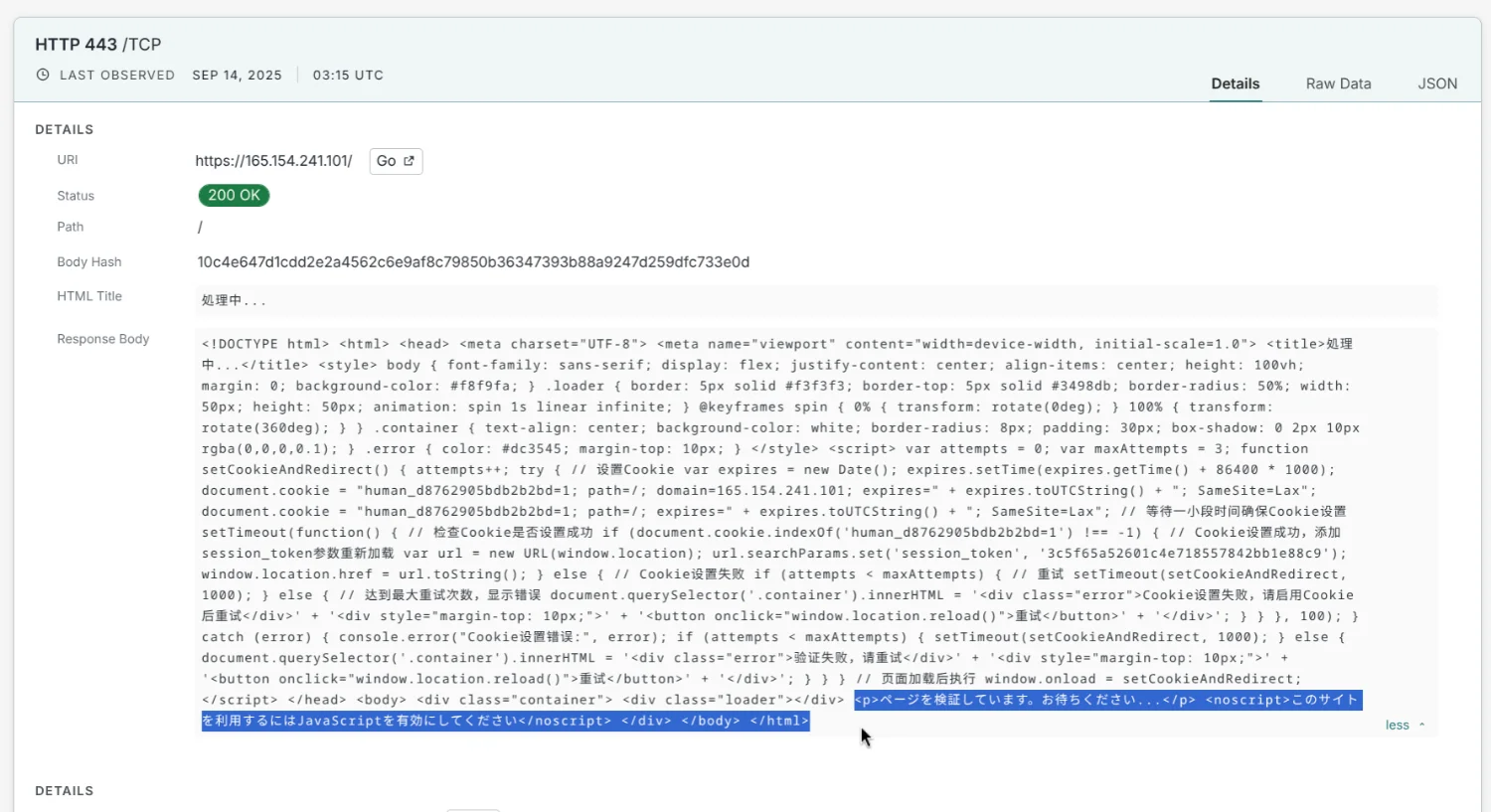
Task: Click the HTML Title label
Action: (89, 296)
